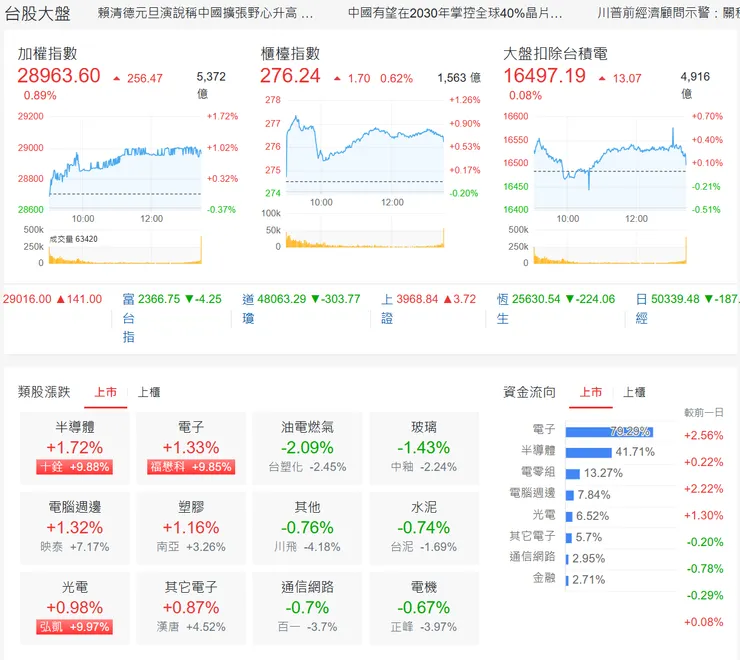
Task: Click the 大盤扣除台積電 intraday line chart
Action: click(x=610, y=163)
